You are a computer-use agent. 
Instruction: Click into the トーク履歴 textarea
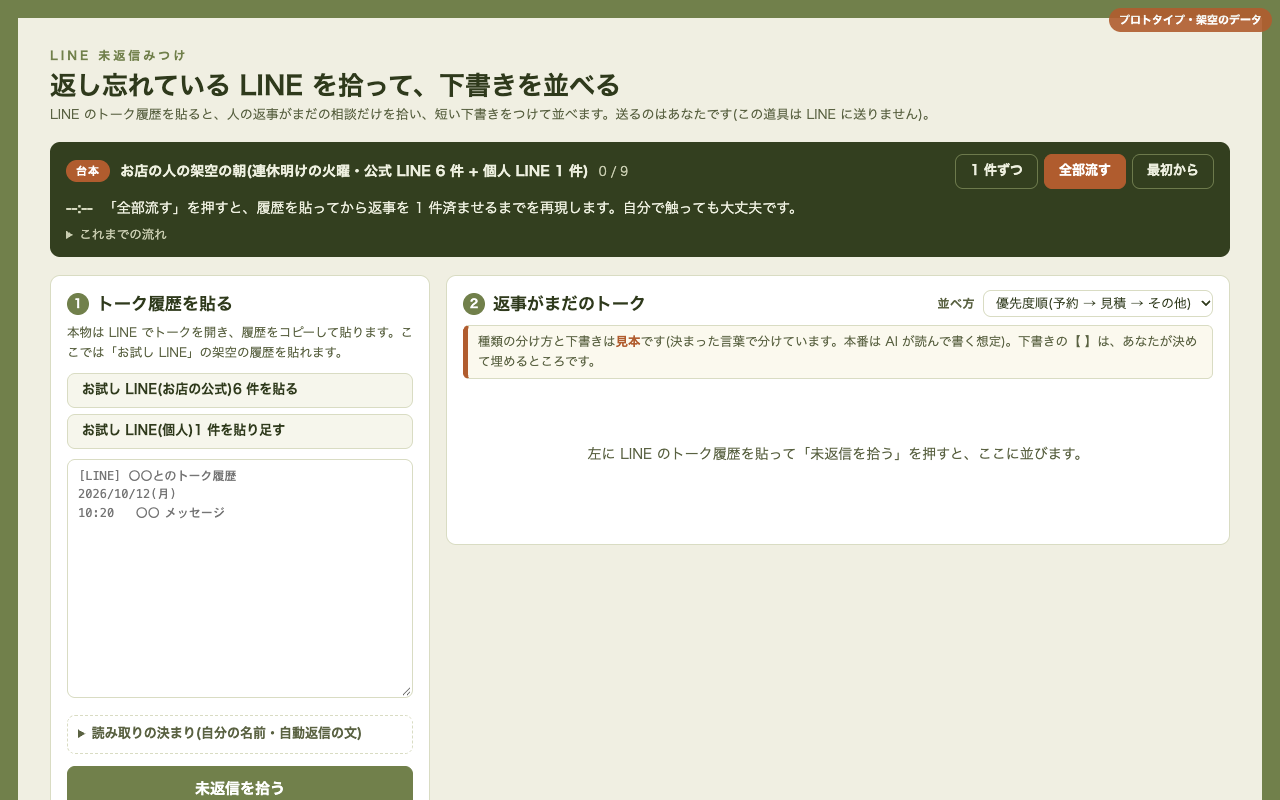tap(240, 578)
